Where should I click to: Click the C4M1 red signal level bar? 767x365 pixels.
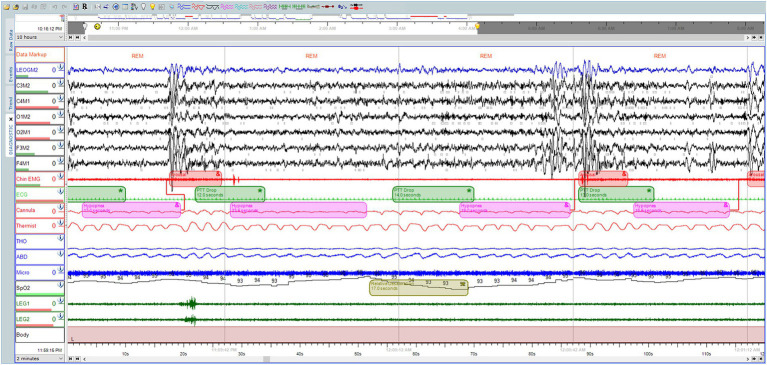(37, 107)
